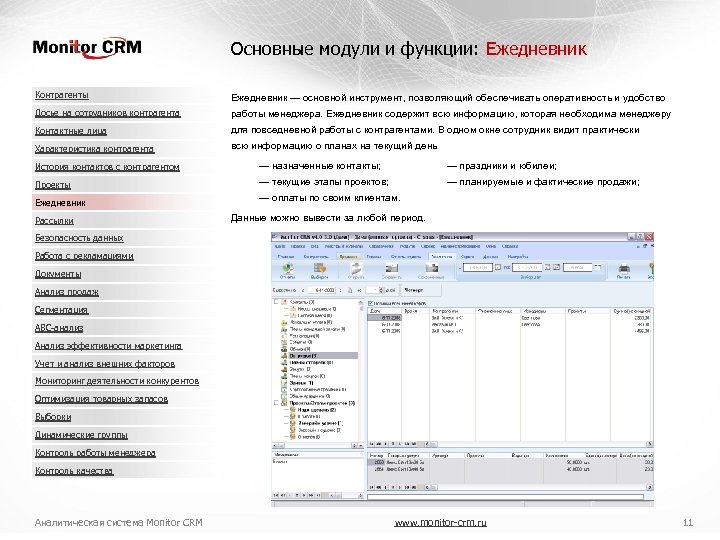Image resolution: width=720 pixels, height=540 pixels.
Task: Open calendar dropdown beside first period date
Action: pos(498,267)
